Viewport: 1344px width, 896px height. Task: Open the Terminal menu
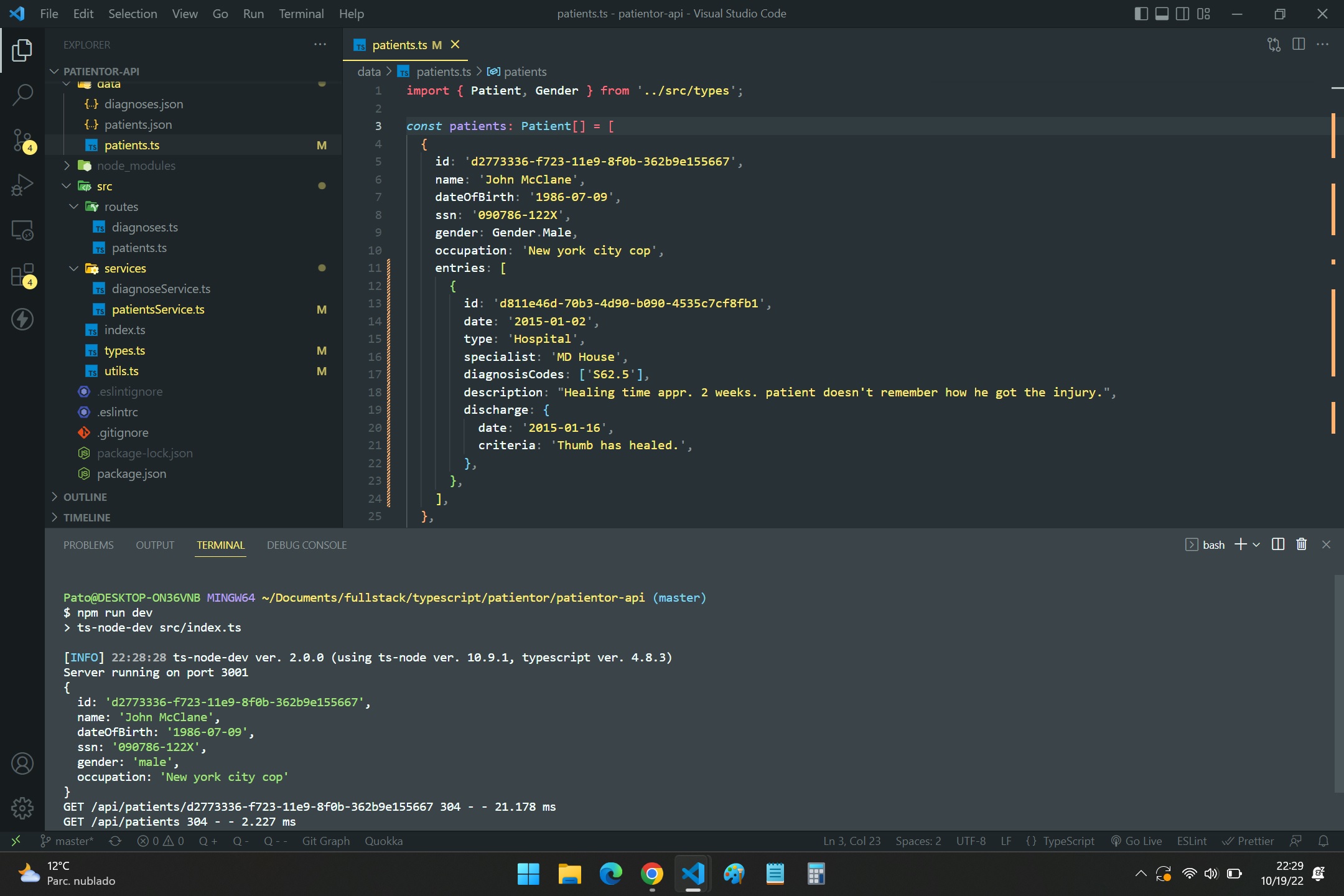(301, 14)
